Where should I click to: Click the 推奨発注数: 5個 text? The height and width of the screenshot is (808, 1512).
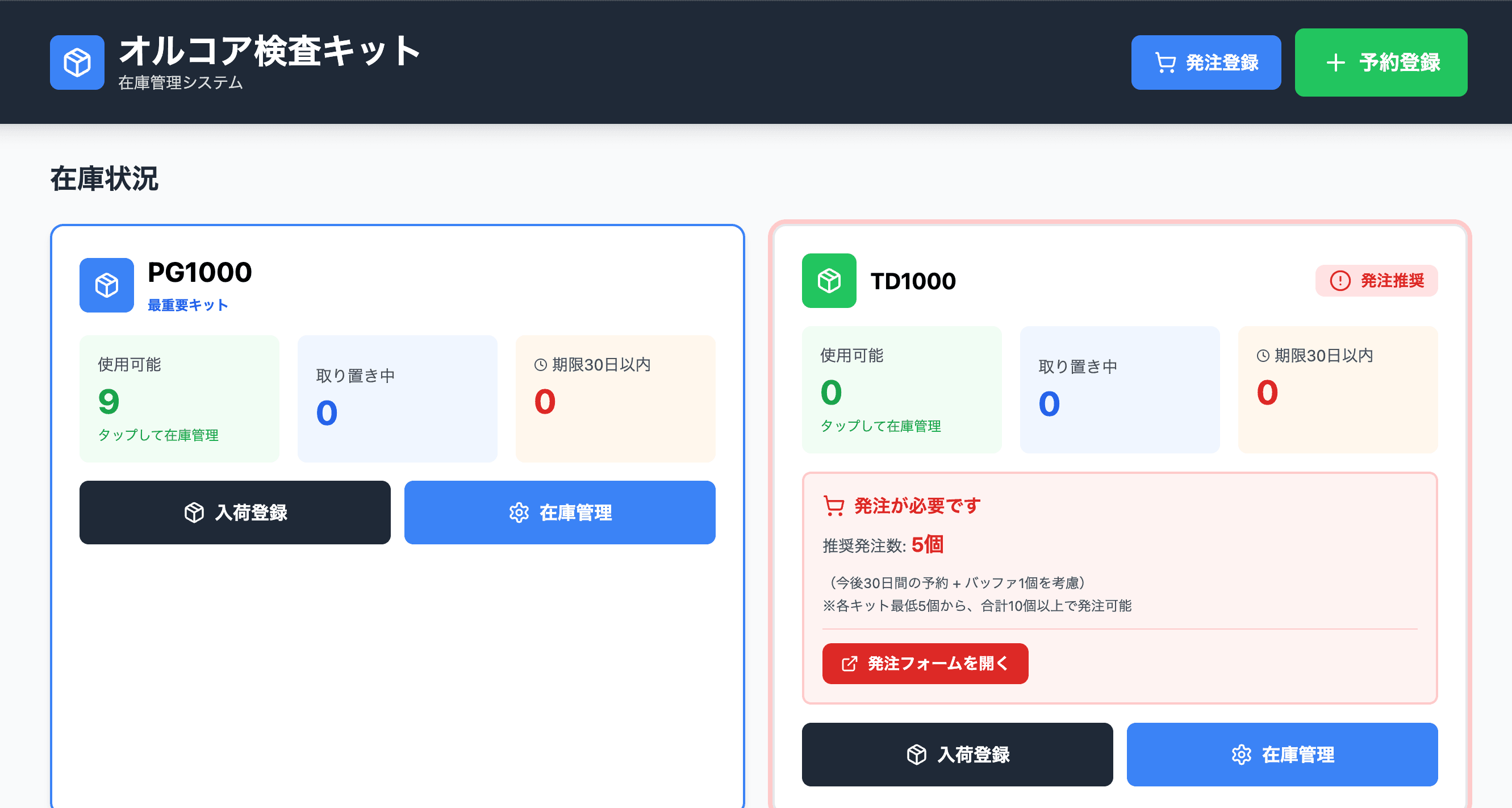pyautogui.click(x=883, y=545)
